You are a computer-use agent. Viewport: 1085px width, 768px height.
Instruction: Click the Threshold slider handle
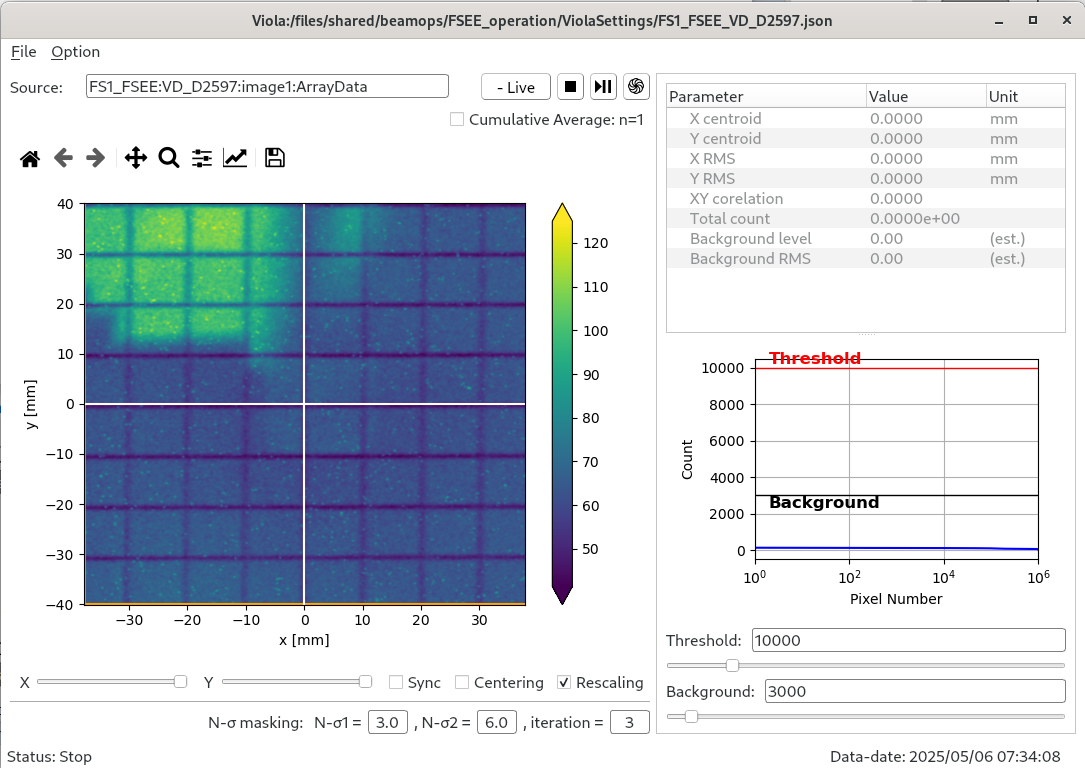[732, 665]
